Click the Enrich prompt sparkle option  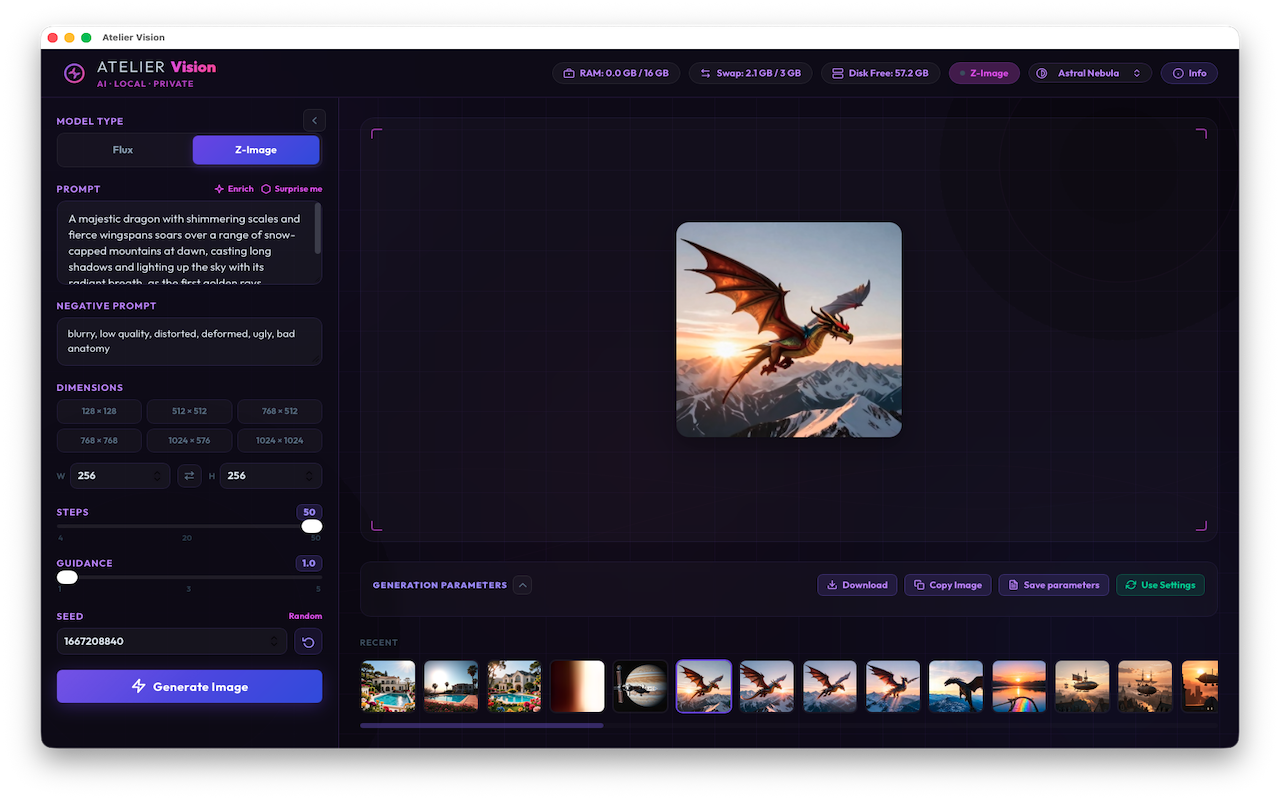point(234,189)
